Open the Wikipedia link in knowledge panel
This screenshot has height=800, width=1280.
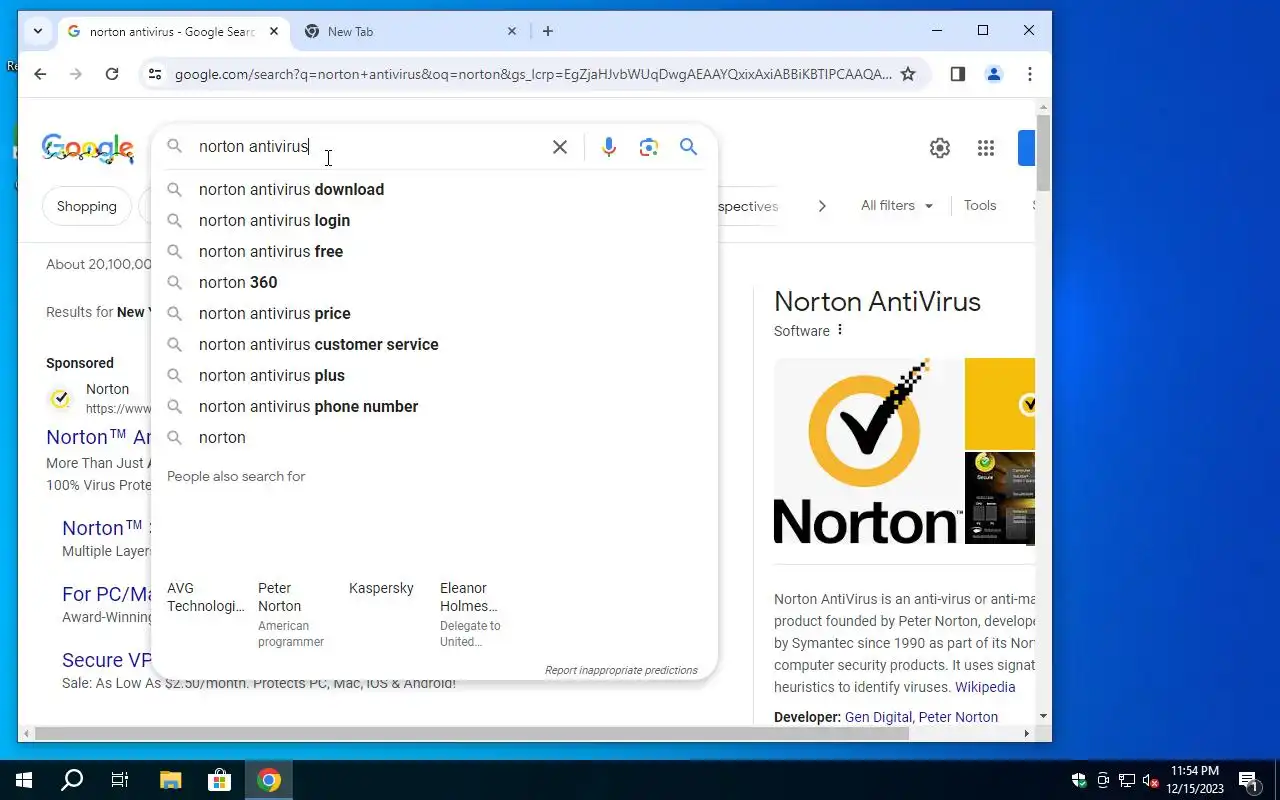(985, 687)
